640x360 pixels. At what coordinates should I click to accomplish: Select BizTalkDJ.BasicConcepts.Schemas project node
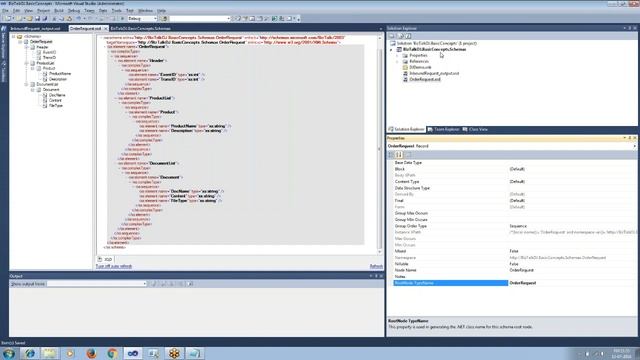point(434,49)
